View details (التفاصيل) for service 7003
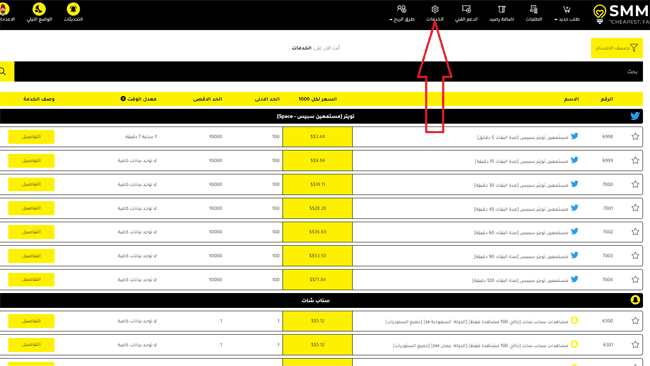The width and height of the screenshot is (650, 366). 31,256
